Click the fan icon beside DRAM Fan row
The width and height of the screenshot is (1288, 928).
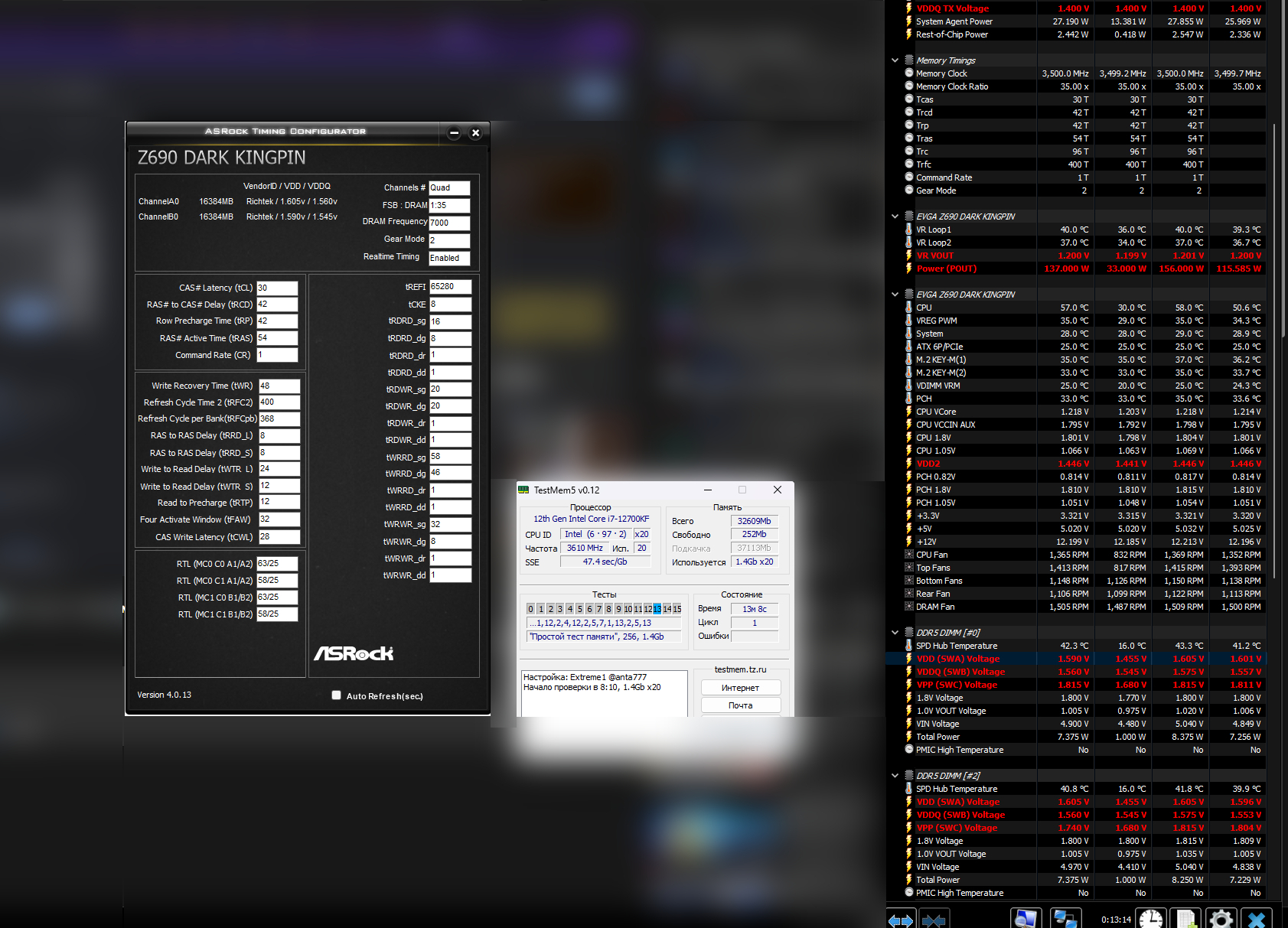[909, 607]
